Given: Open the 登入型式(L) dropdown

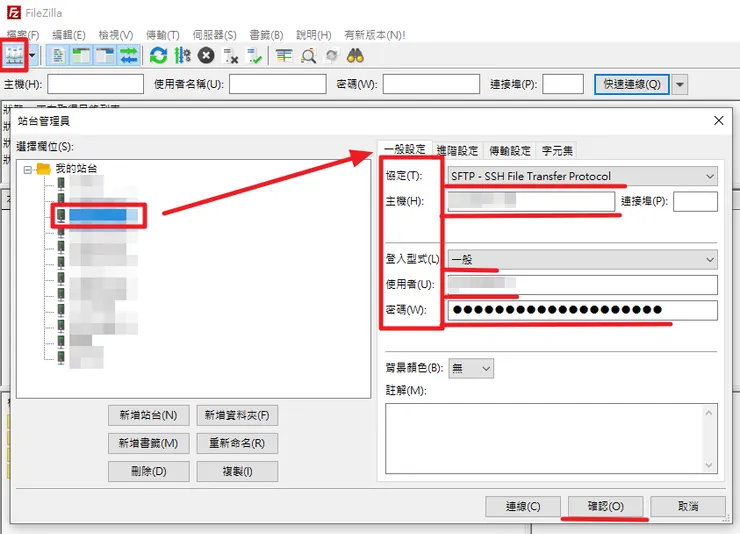Looking at the screenshot, I should point(582,259).
